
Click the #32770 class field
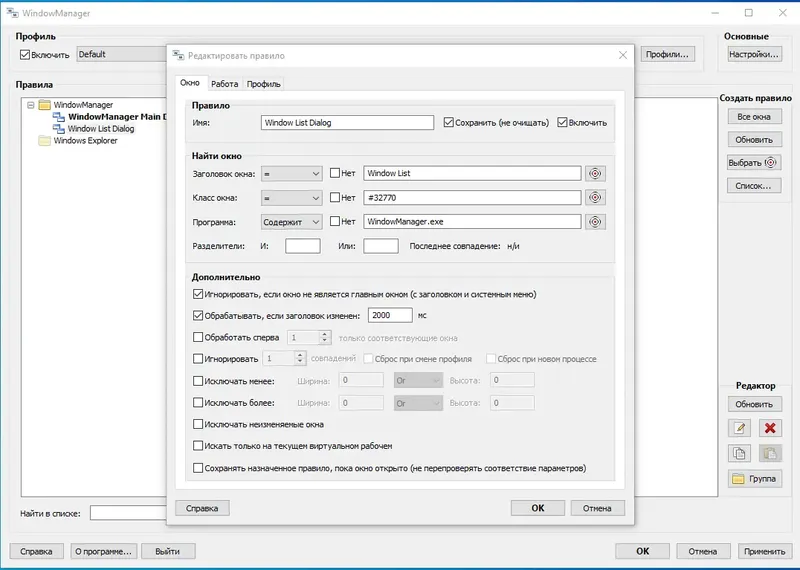pyautogui.click(x=472, y=197)
